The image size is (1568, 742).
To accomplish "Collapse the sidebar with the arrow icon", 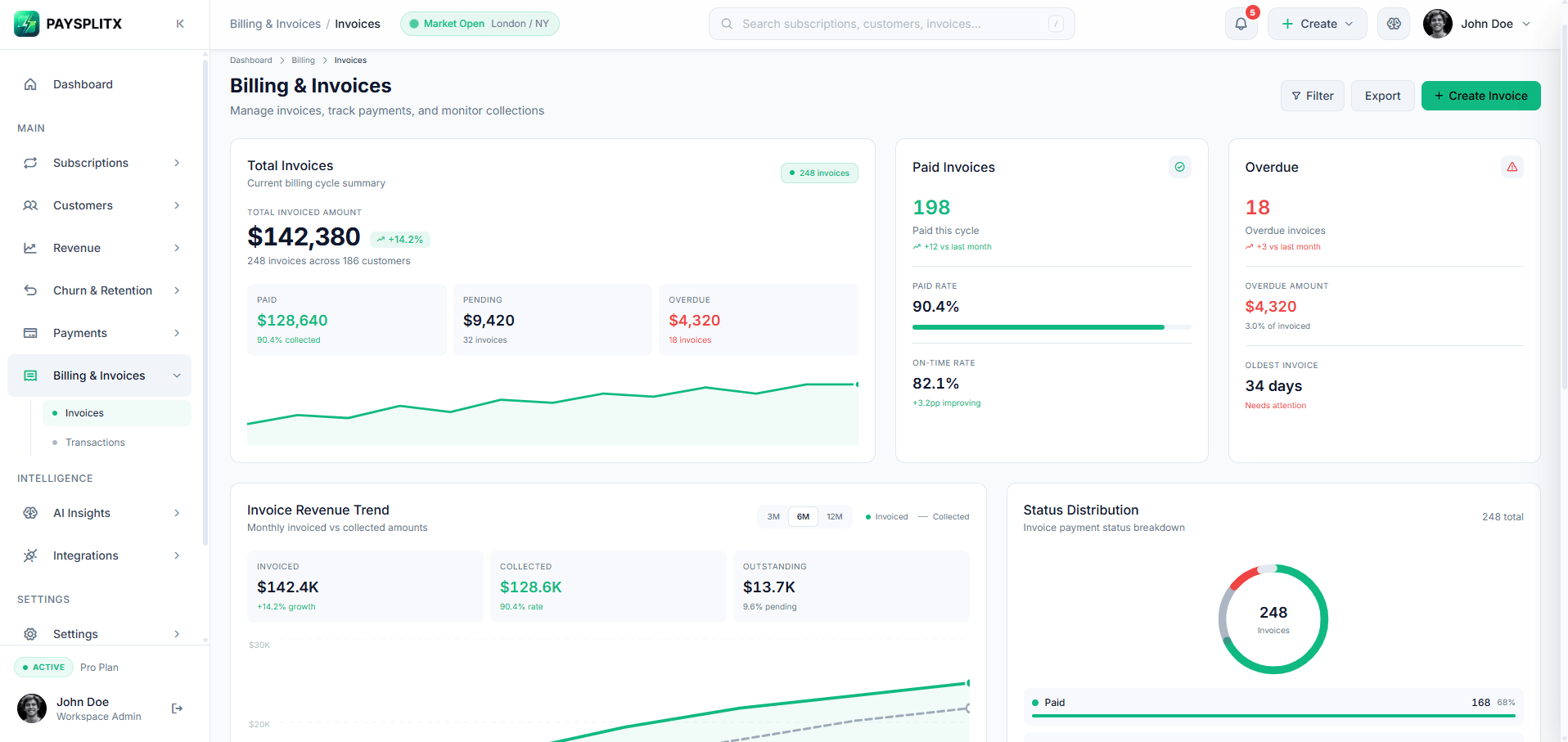I will pyautogui.click(x=180, y=24).
